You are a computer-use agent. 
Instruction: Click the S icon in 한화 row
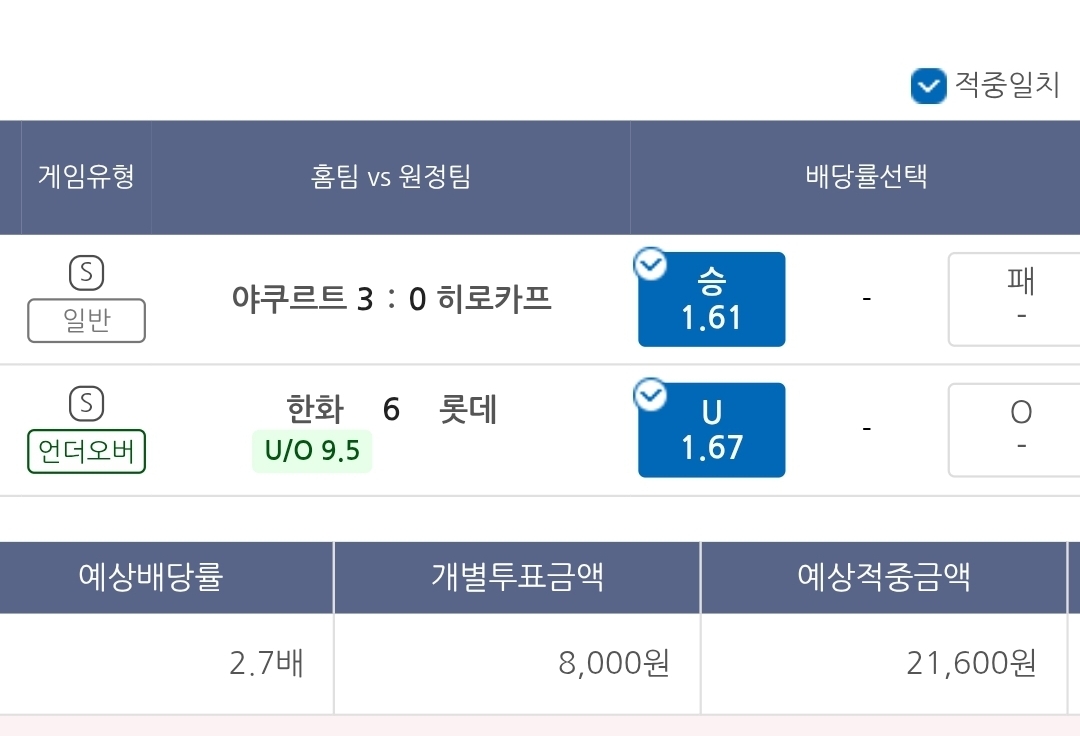[86, 403]
